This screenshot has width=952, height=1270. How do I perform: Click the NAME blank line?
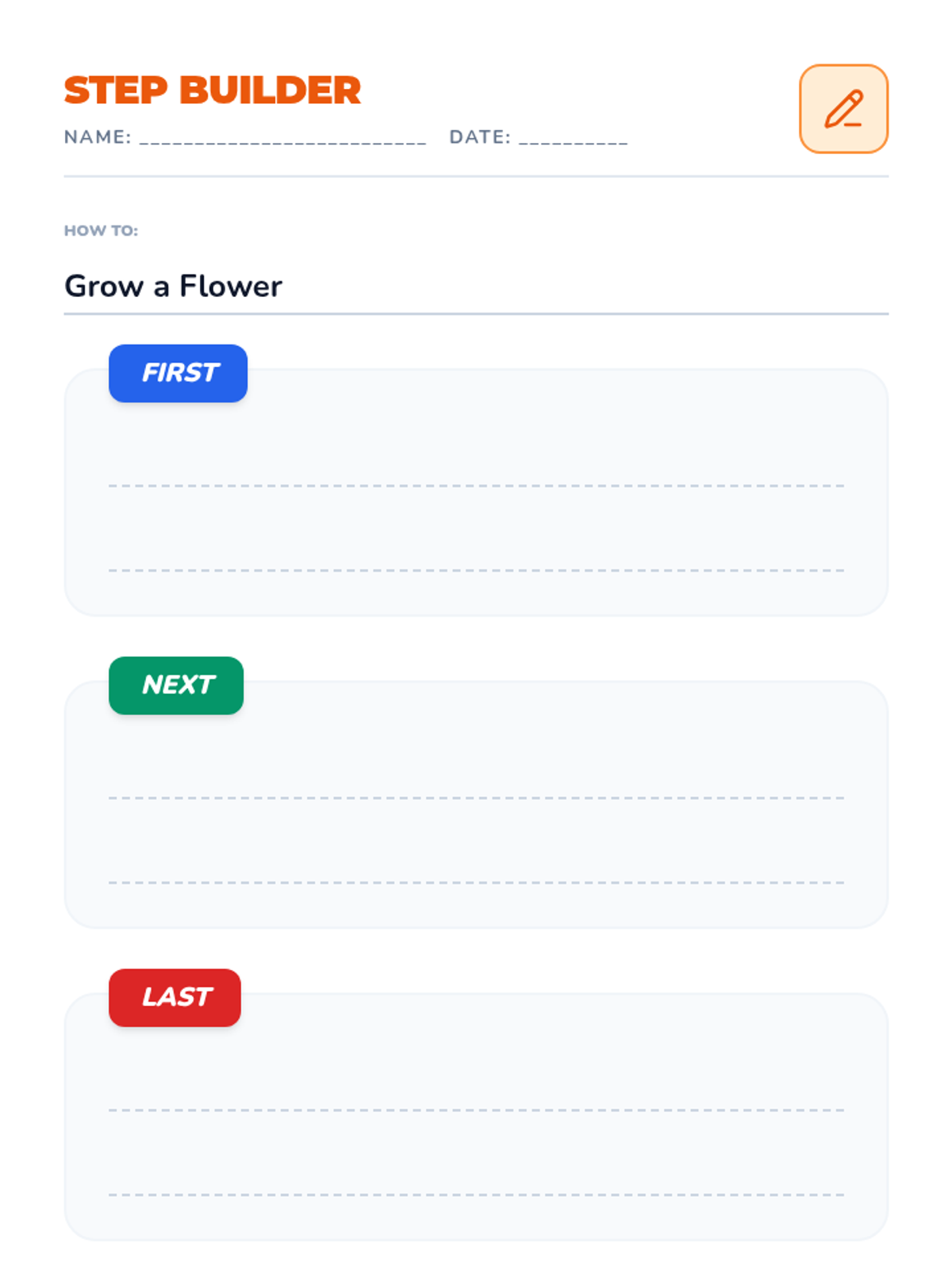(x=282, y=138)
